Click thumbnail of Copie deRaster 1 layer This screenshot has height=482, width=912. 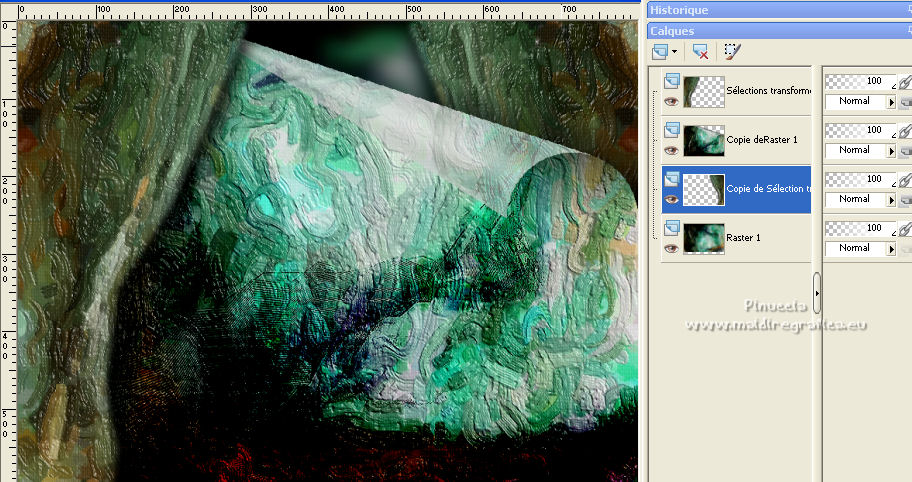tap(704, 141)
